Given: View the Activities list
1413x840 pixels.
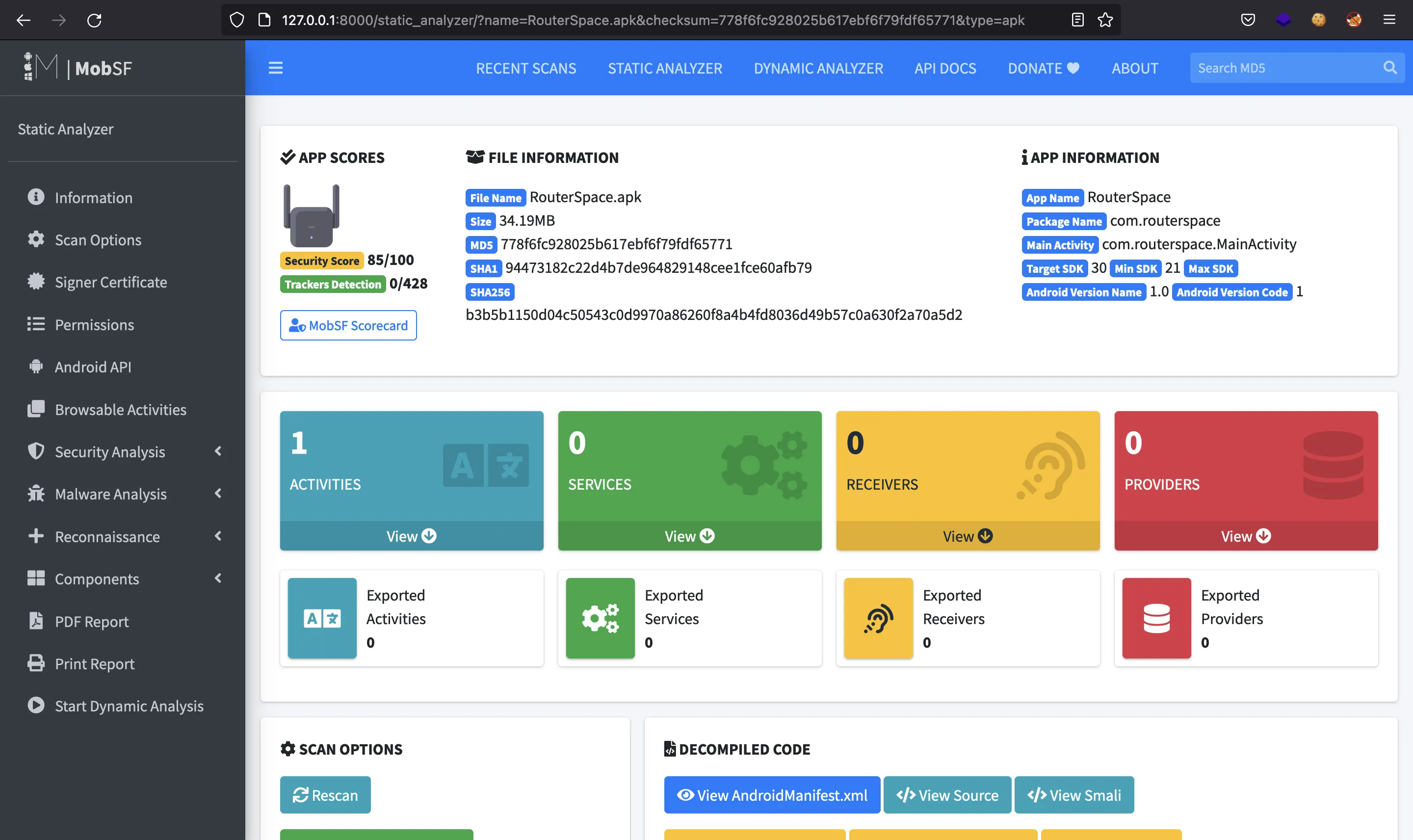Looking at the screenshot, I should point(412,536).
